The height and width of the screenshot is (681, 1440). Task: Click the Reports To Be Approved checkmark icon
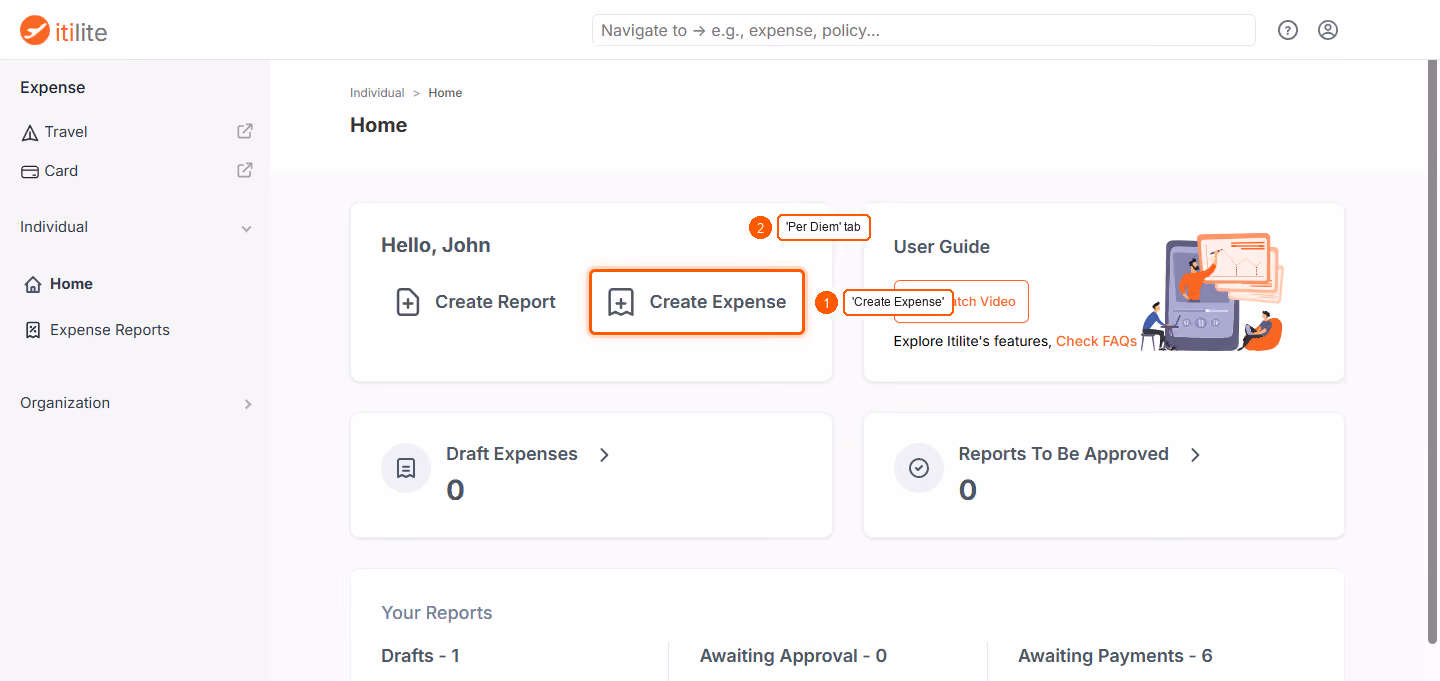point(919,468)
